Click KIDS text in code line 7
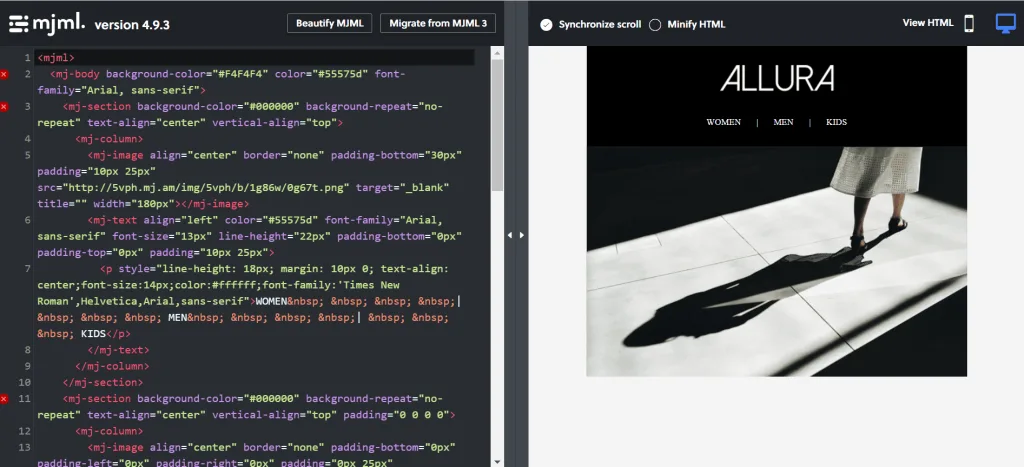The width and height of the screenshot is (1024, 467). point(93,334)
